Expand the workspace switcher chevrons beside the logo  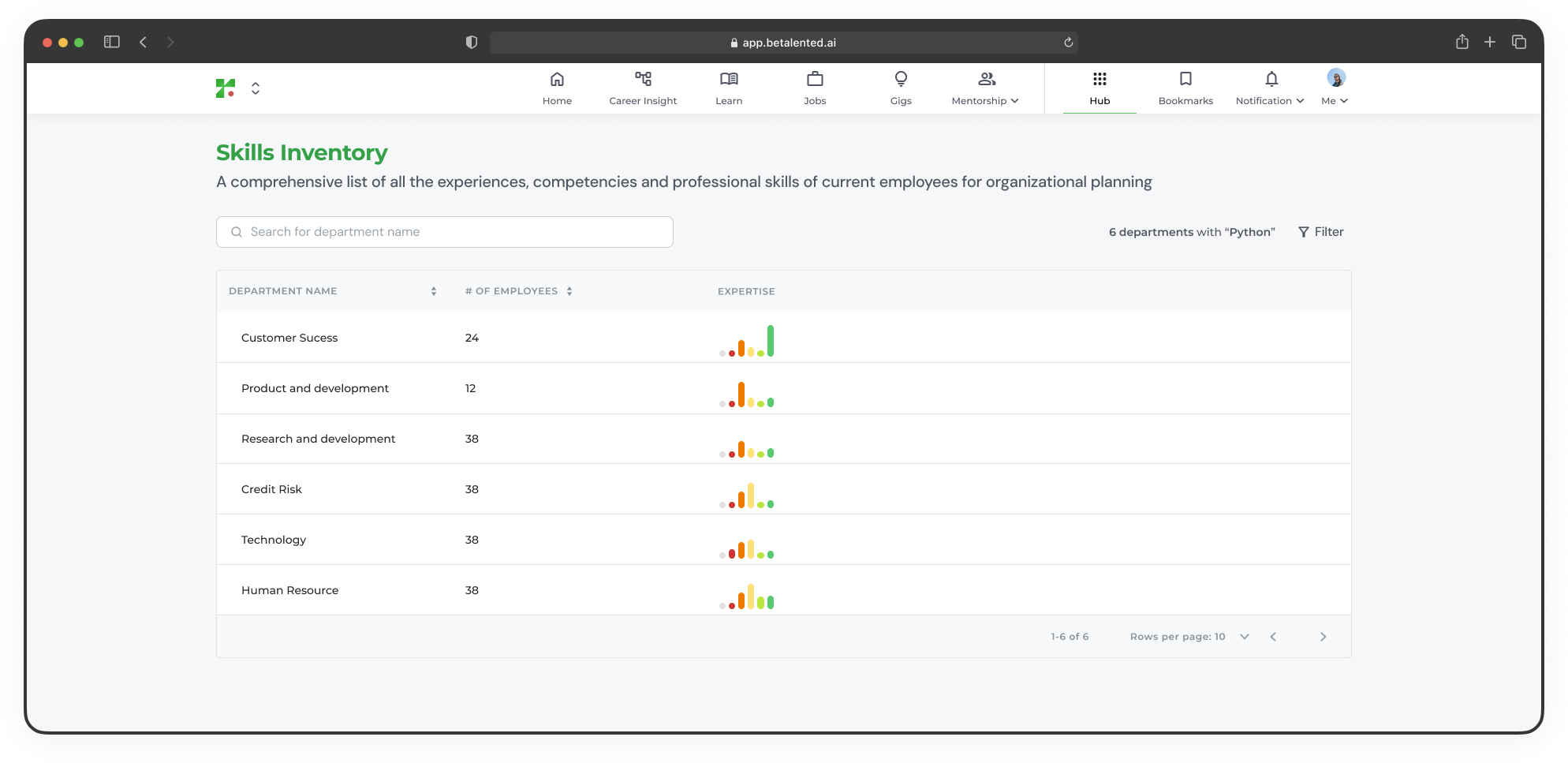coord(256,88)
